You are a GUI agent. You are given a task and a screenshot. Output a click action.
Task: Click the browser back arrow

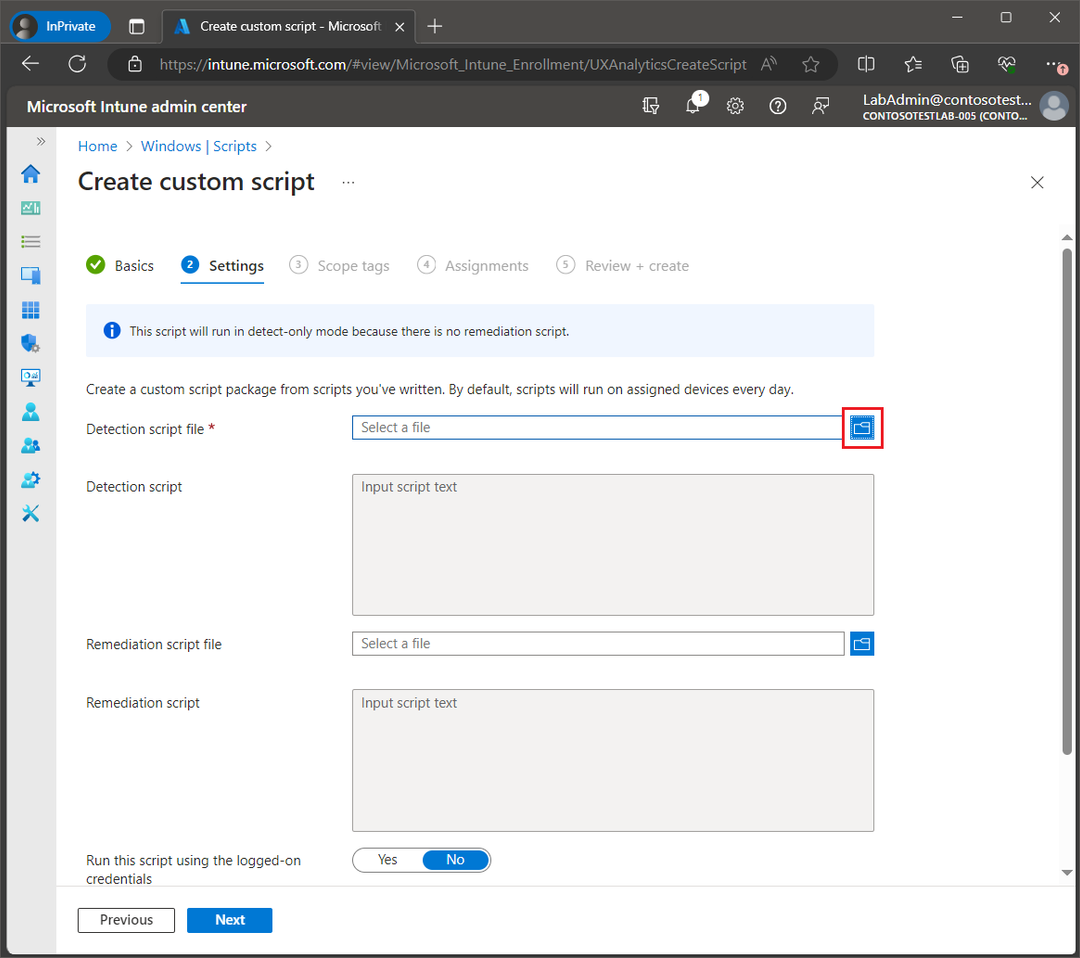(x=30, y=64)
